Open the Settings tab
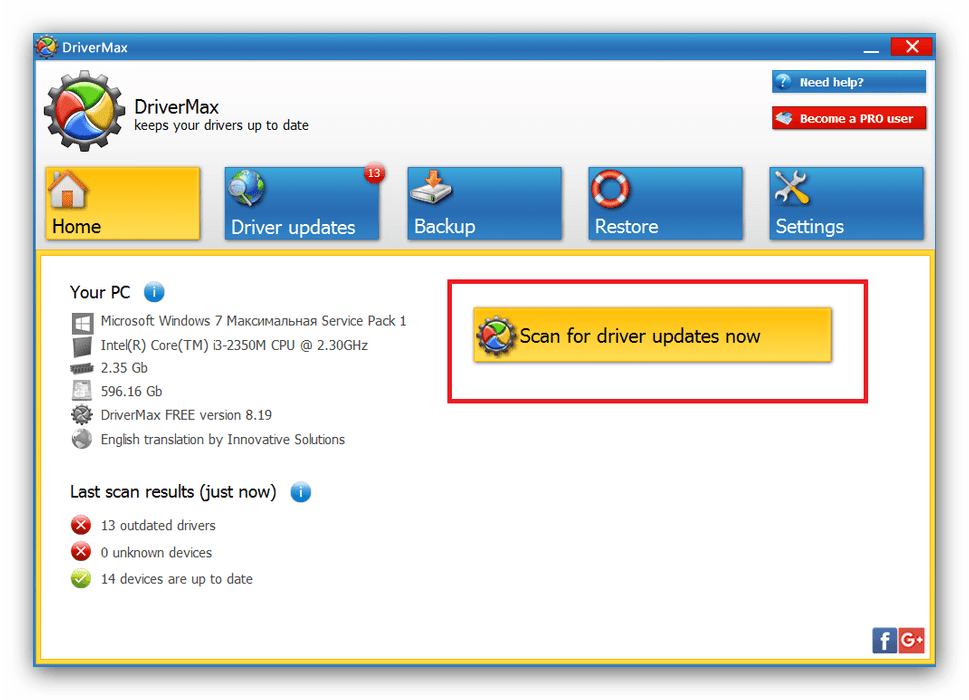The image size is (969, 700). (846, 204)
